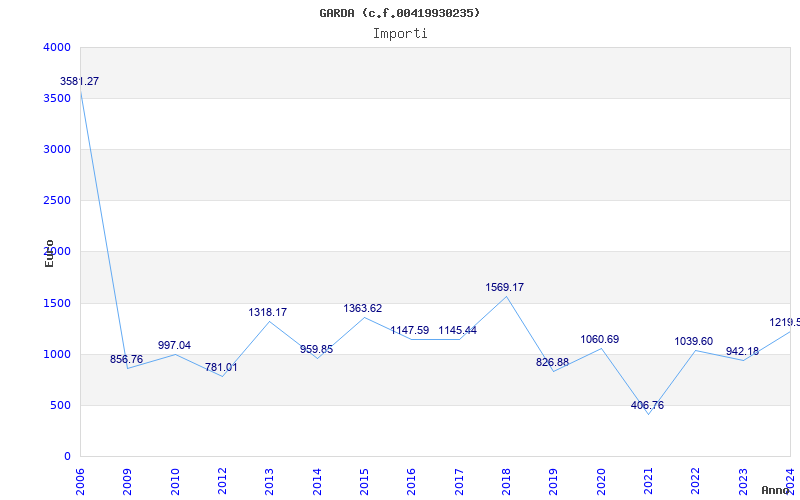The height and width of the screenshot is (500, 800).
Task: Click the x-axis year label 2017
Action: click(x=459, y=482)
